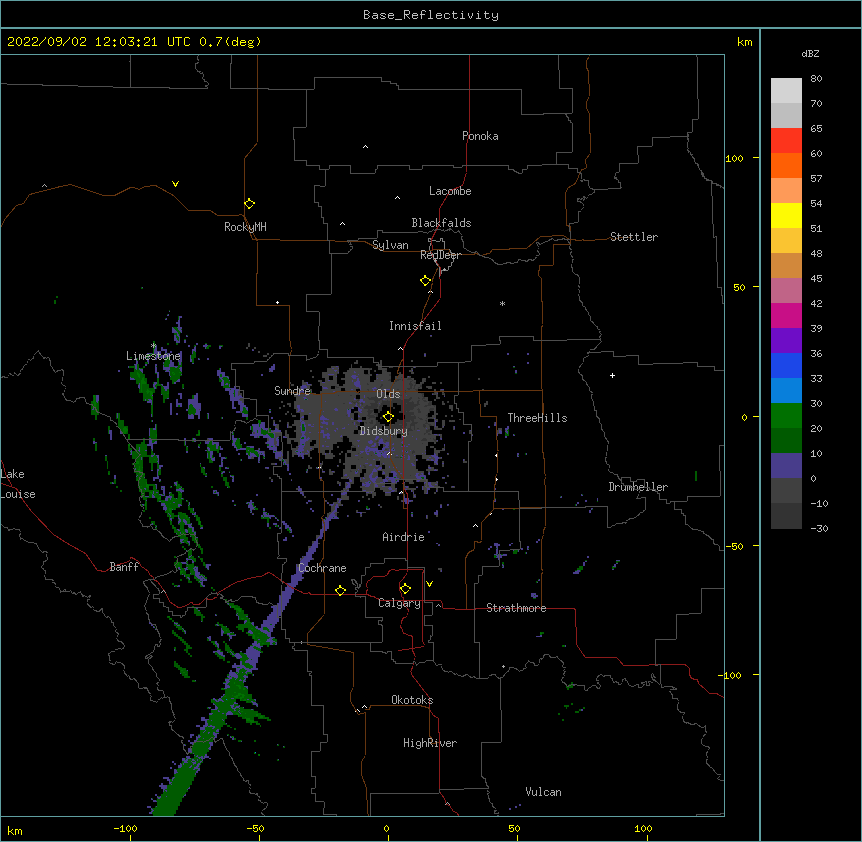Click the Calgary city label

[x=399, y=603]
